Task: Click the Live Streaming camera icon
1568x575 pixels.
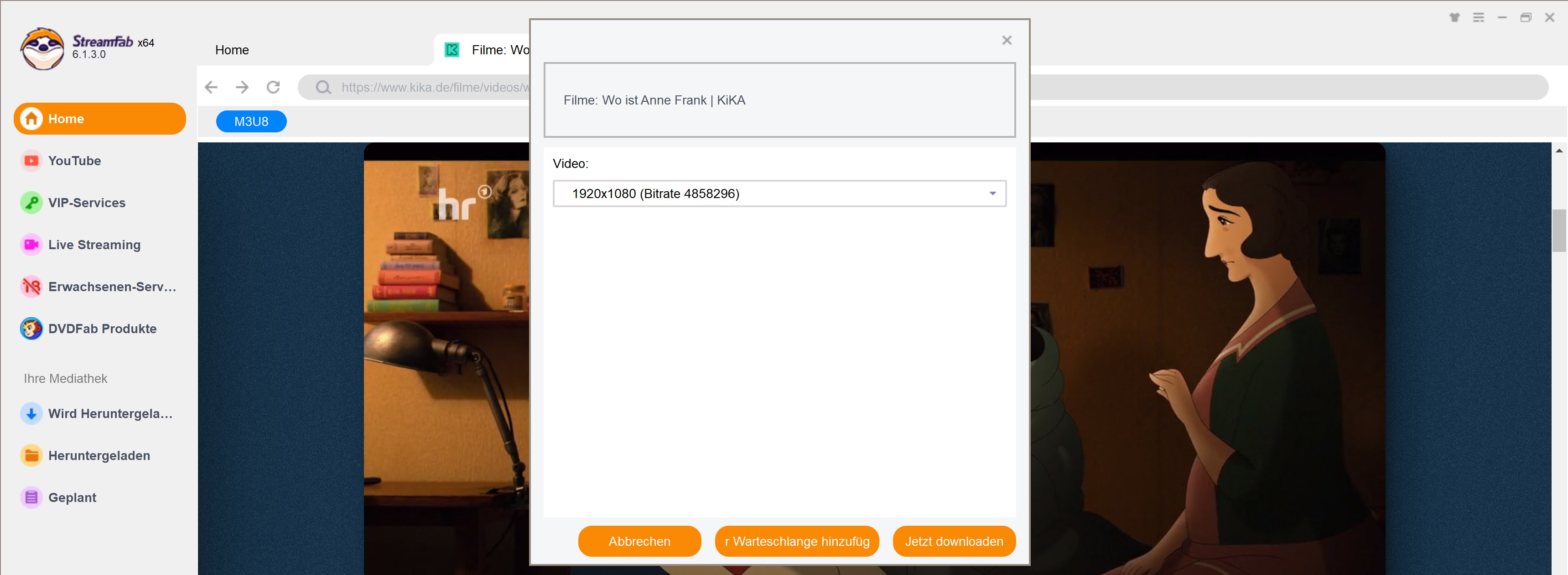Action: [31, 245]
